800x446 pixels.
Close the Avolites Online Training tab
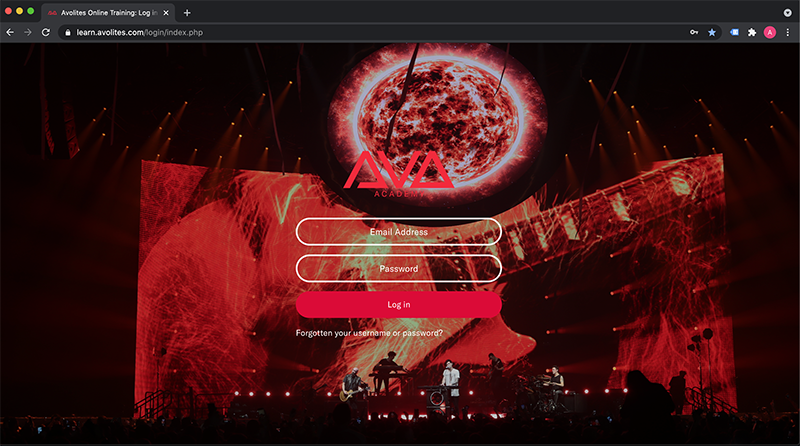(x=166, y=13)
